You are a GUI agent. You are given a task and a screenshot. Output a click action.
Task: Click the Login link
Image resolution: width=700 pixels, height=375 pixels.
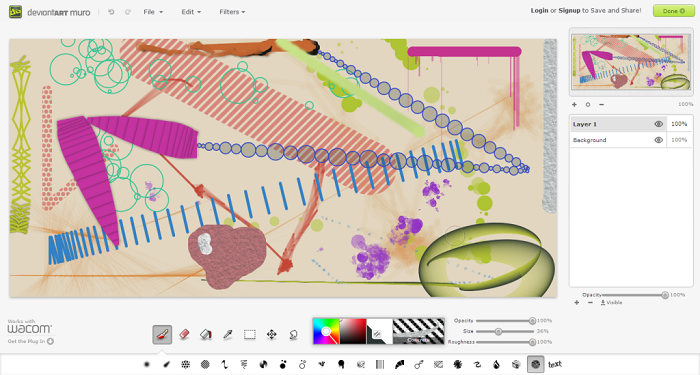click(x=539, y=10)
